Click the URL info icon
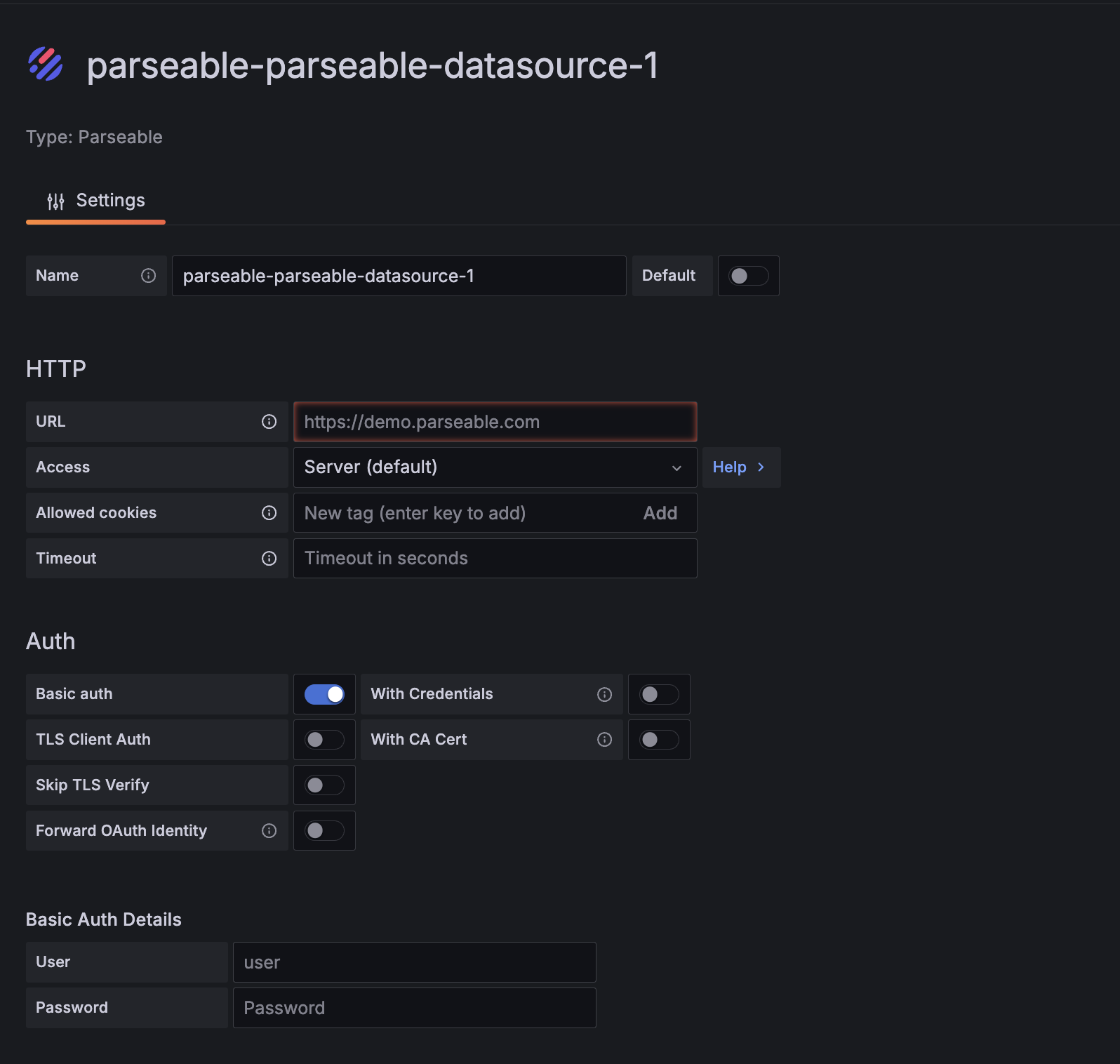1120x1064 pixels. (269, 422)
